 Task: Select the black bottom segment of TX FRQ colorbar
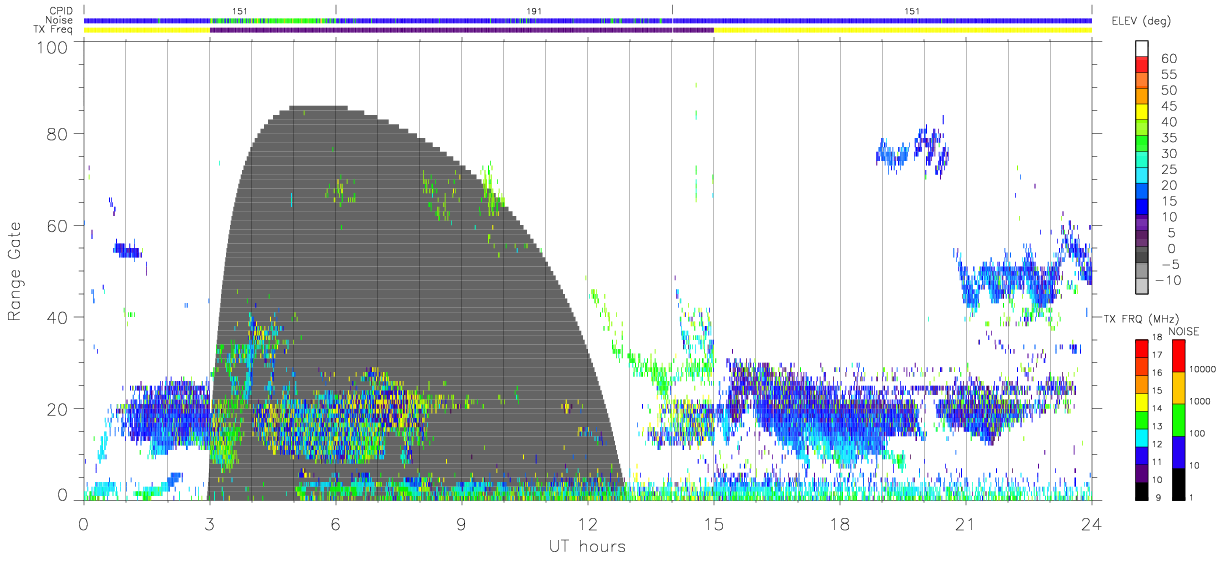click(1142, 490)
